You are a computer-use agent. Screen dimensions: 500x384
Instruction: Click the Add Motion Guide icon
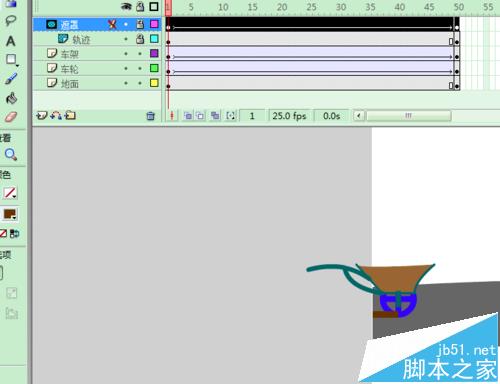(x=56, y=116)
